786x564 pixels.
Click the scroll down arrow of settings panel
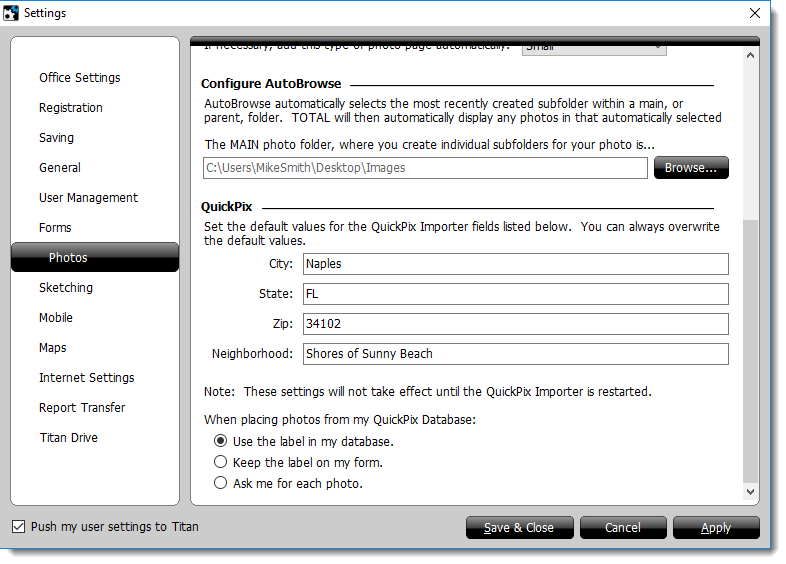point(751,492)
